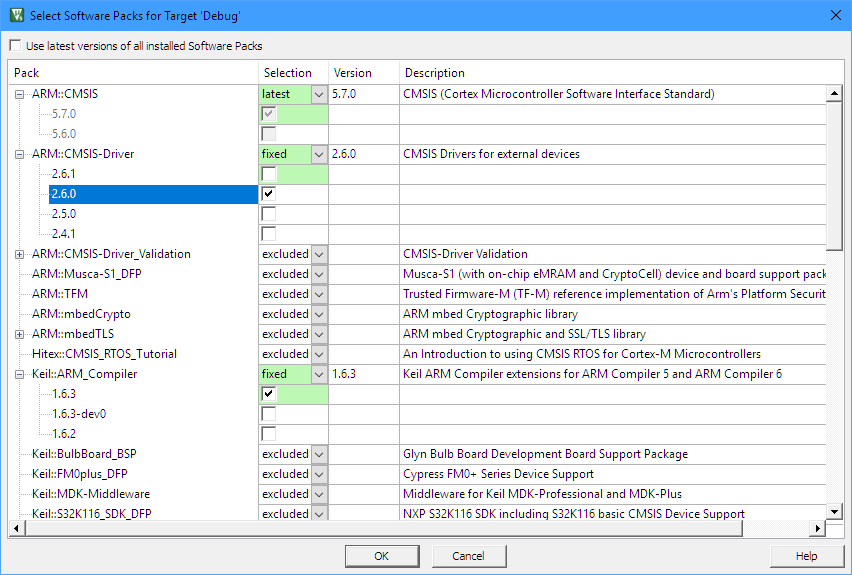852x575 pixels.
Task: Open selection dropdown for ARM::Musca-S1_DFP
Action: [320, 274]
